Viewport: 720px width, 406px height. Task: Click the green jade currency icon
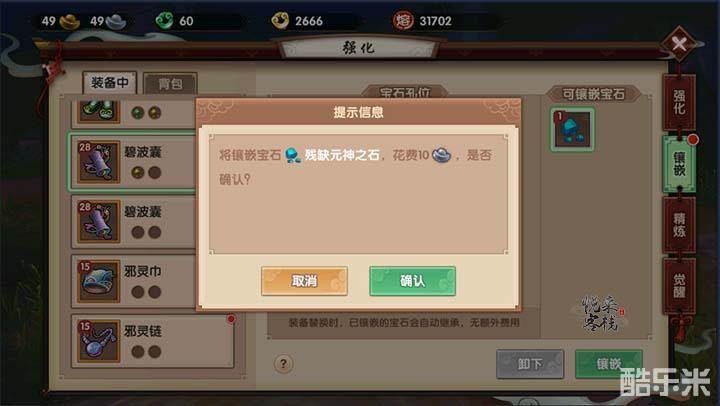point(164,21)
